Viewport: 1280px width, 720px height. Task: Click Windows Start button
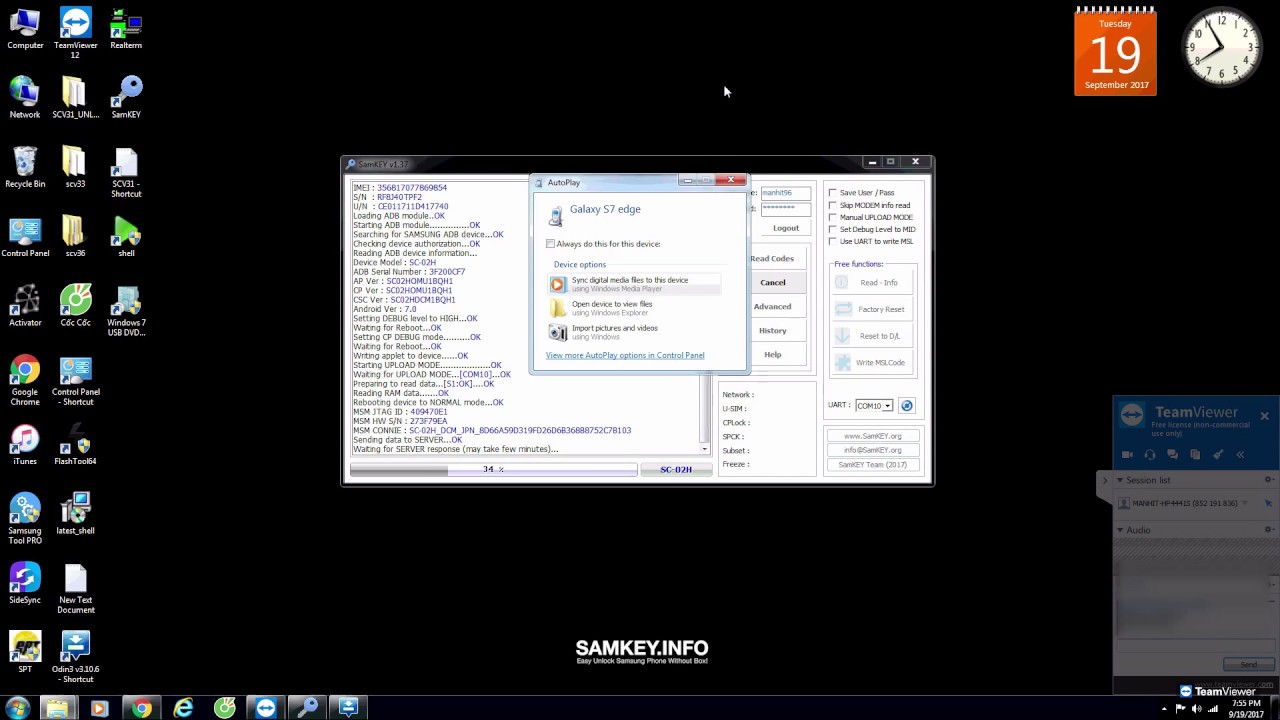click(x=17, y=708)
